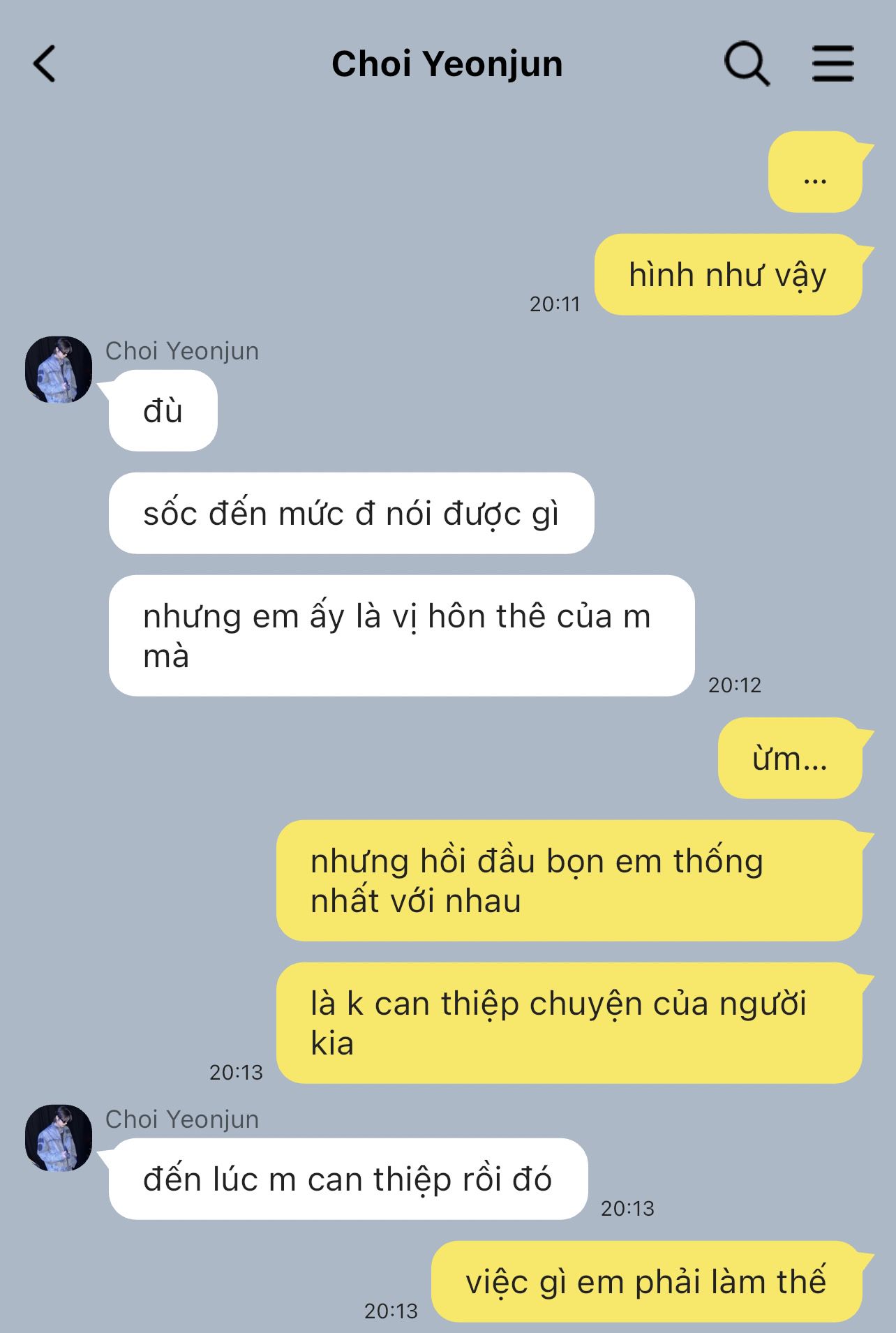
Task: Tap the "việc gì em phải làm thế" message
Action: coord(646,1281)
